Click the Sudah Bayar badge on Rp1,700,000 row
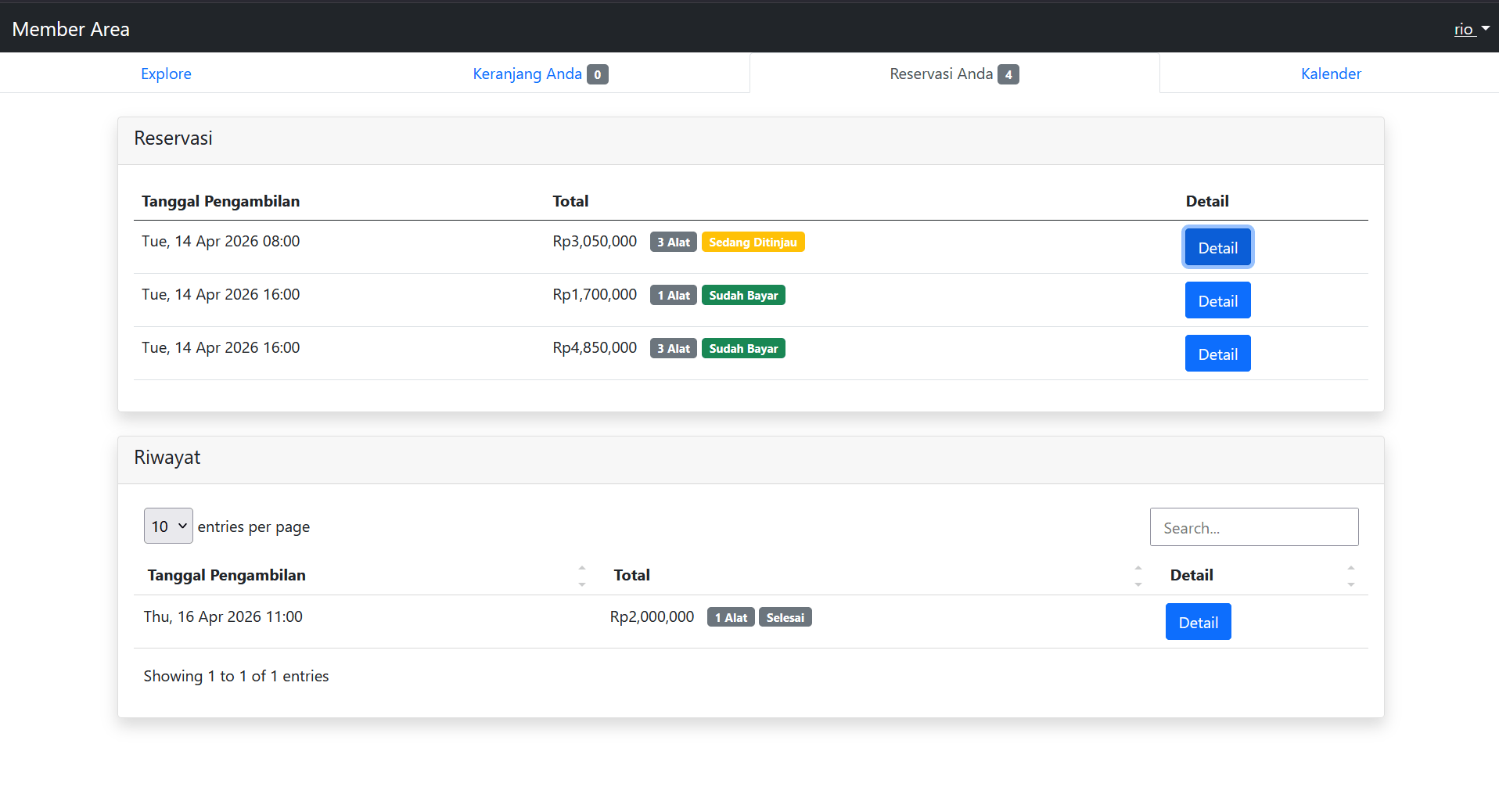Image resolution: width=1499 pixels, height=812 pixels. 743,295
